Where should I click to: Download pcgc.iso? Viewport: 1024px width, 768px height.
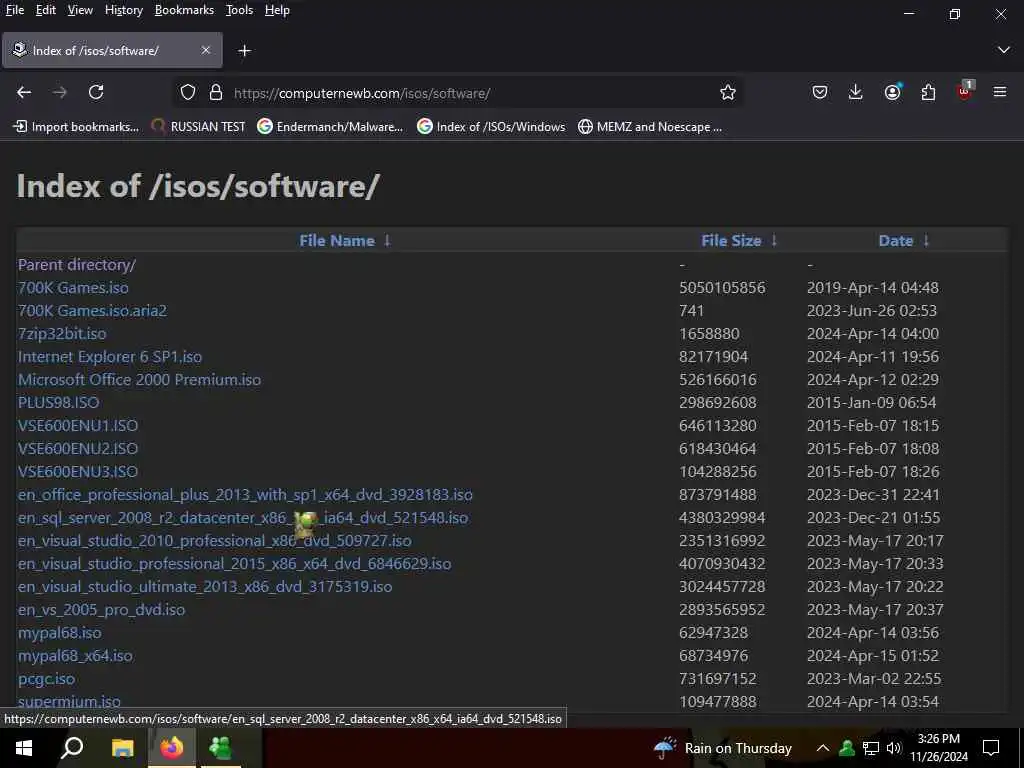pyautogui.click(x=46, y=679)
